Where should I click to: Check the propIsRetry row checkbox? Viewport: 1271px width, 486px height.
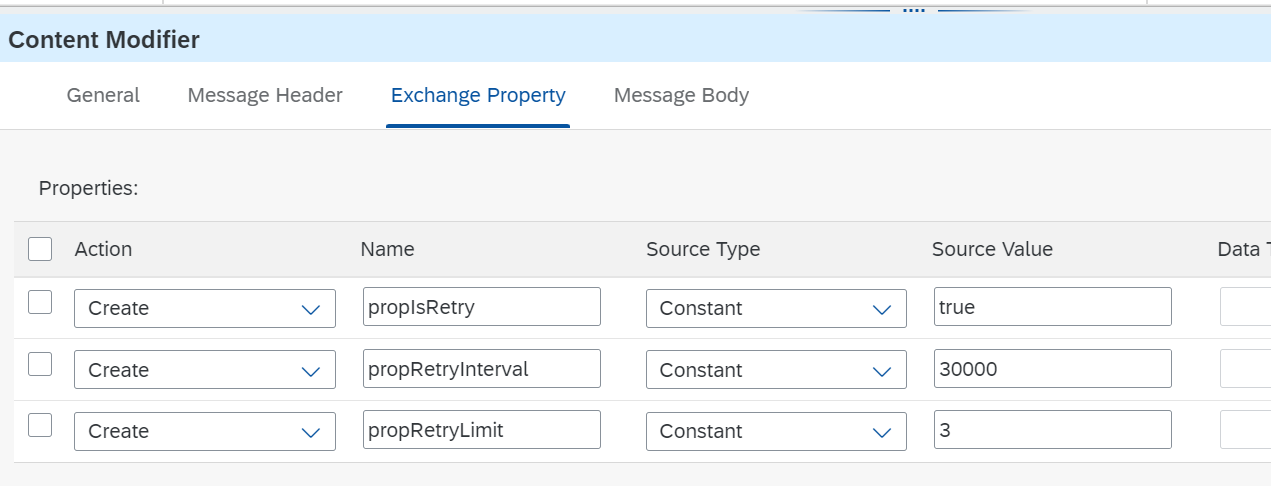(40, 302)
